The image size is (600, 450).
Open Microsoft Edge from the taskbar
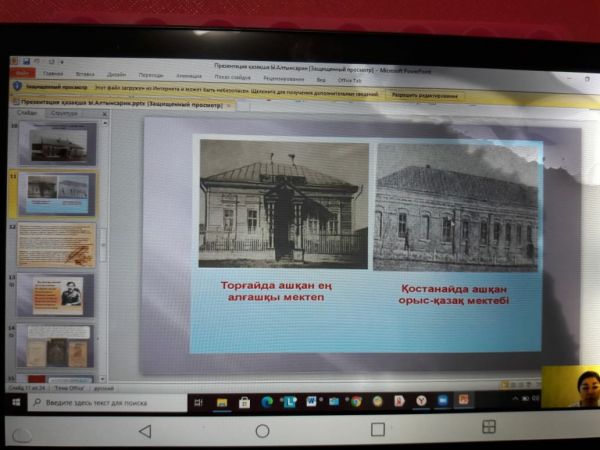(x=267, y=401)
